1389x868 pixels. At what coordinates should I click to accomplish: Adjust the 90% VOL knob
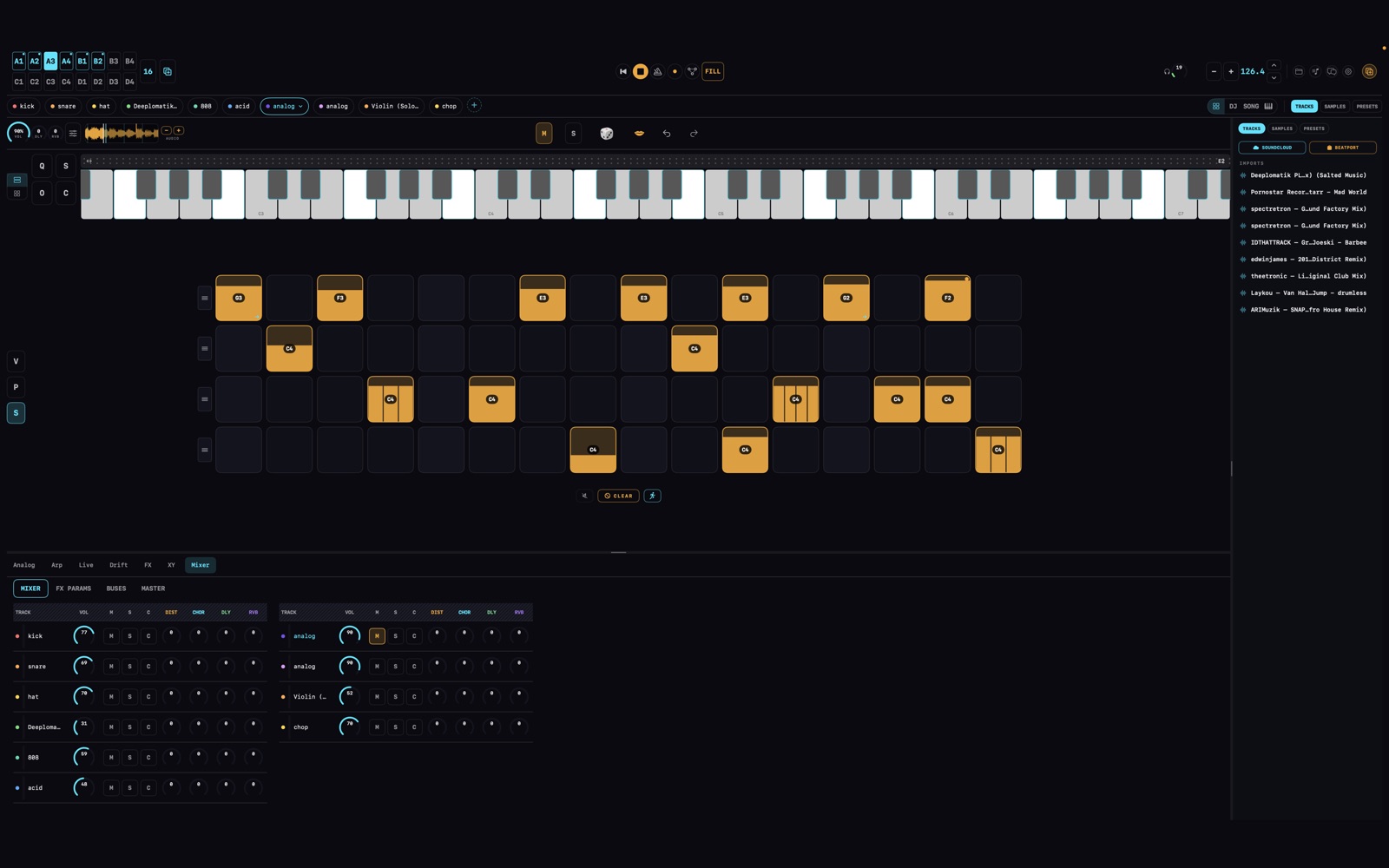pos(18,133)
